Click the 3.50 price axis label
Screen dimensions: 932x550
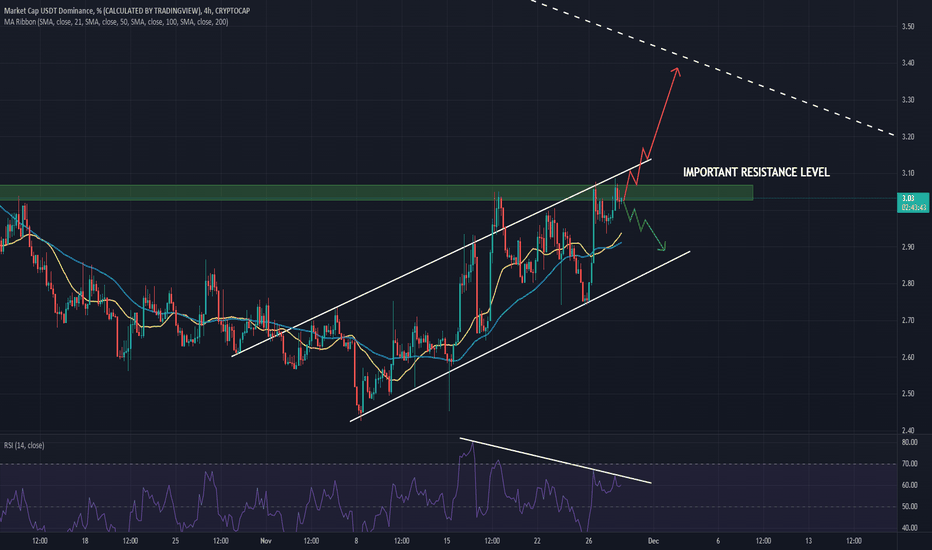coord(908,27)
